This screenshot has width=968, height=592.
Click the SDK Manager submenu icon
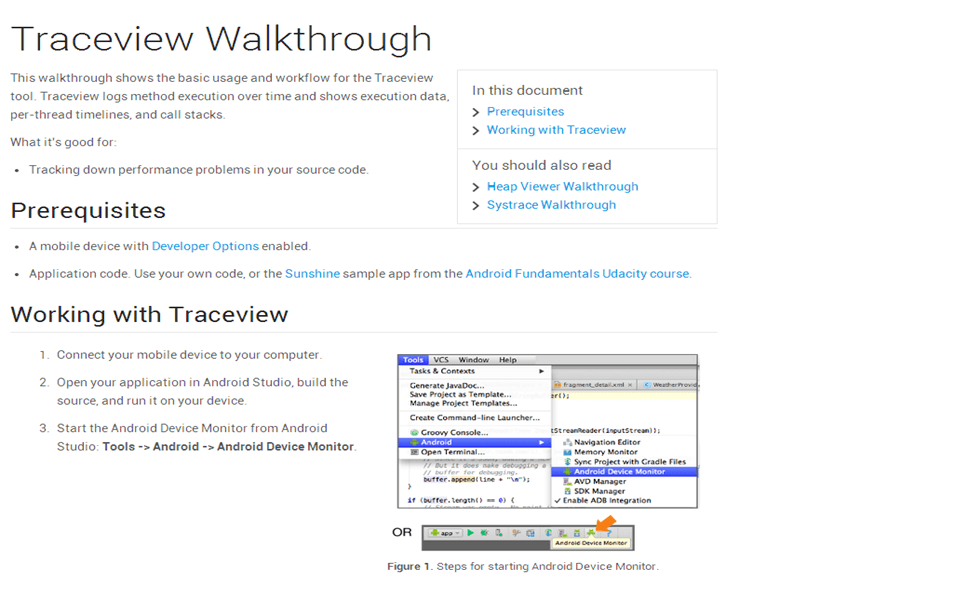(567, 491)
